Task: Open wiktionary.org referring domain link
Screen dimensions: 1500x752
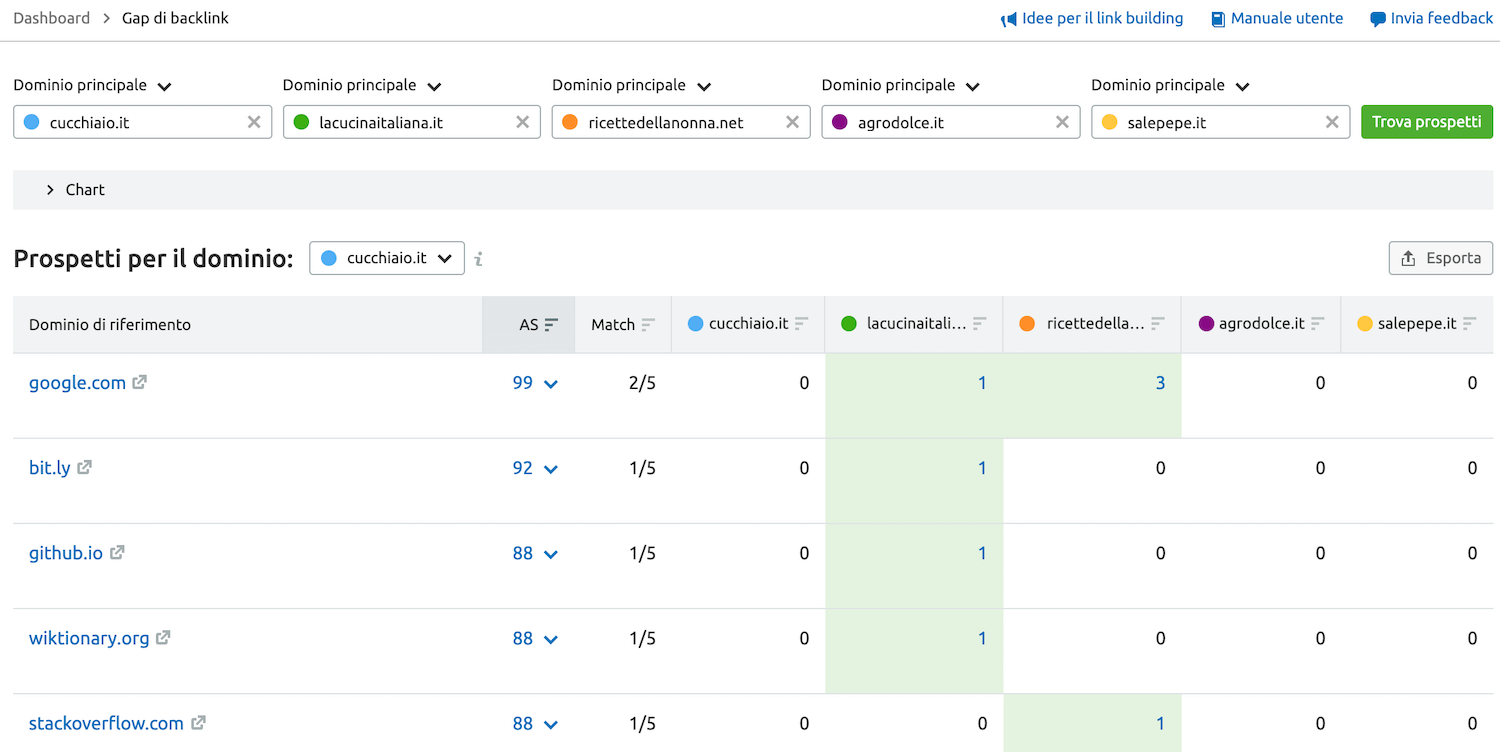Action: tap(89, 637)
